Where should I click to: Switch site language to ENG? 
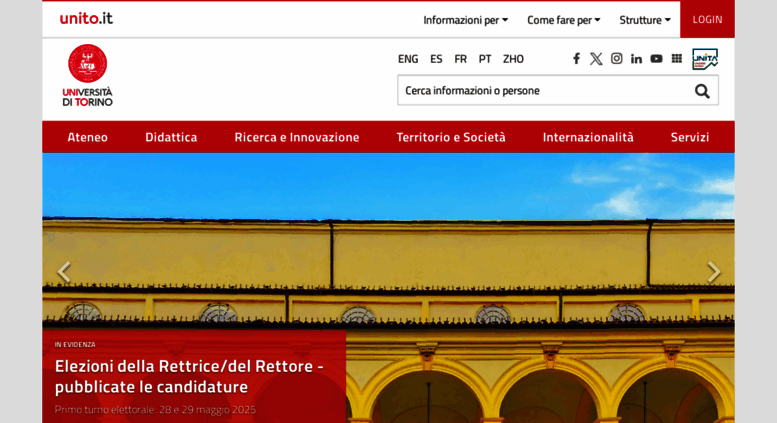coord(408,59)
